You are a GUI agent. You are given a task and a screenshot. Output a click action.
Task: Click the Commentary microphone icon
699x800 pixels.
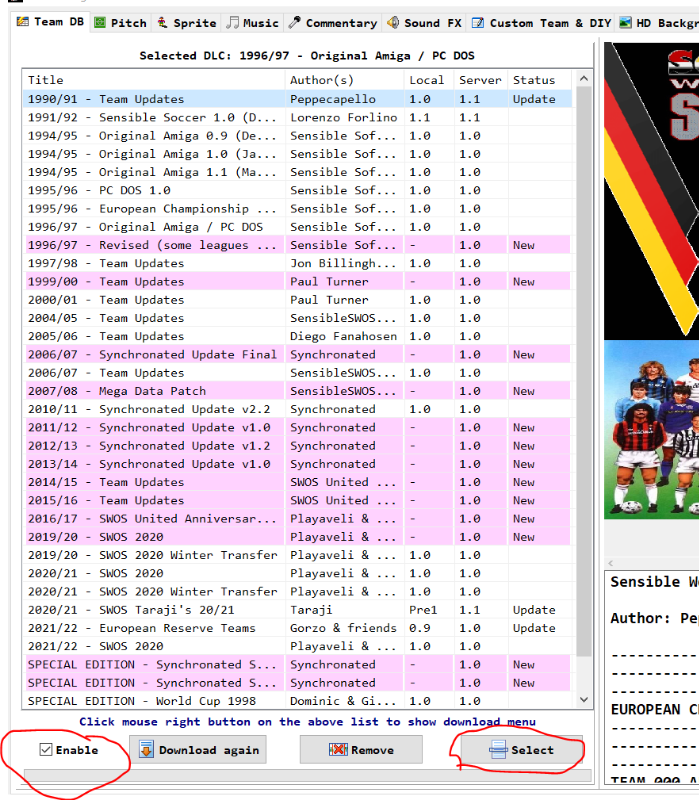(294, 22)
